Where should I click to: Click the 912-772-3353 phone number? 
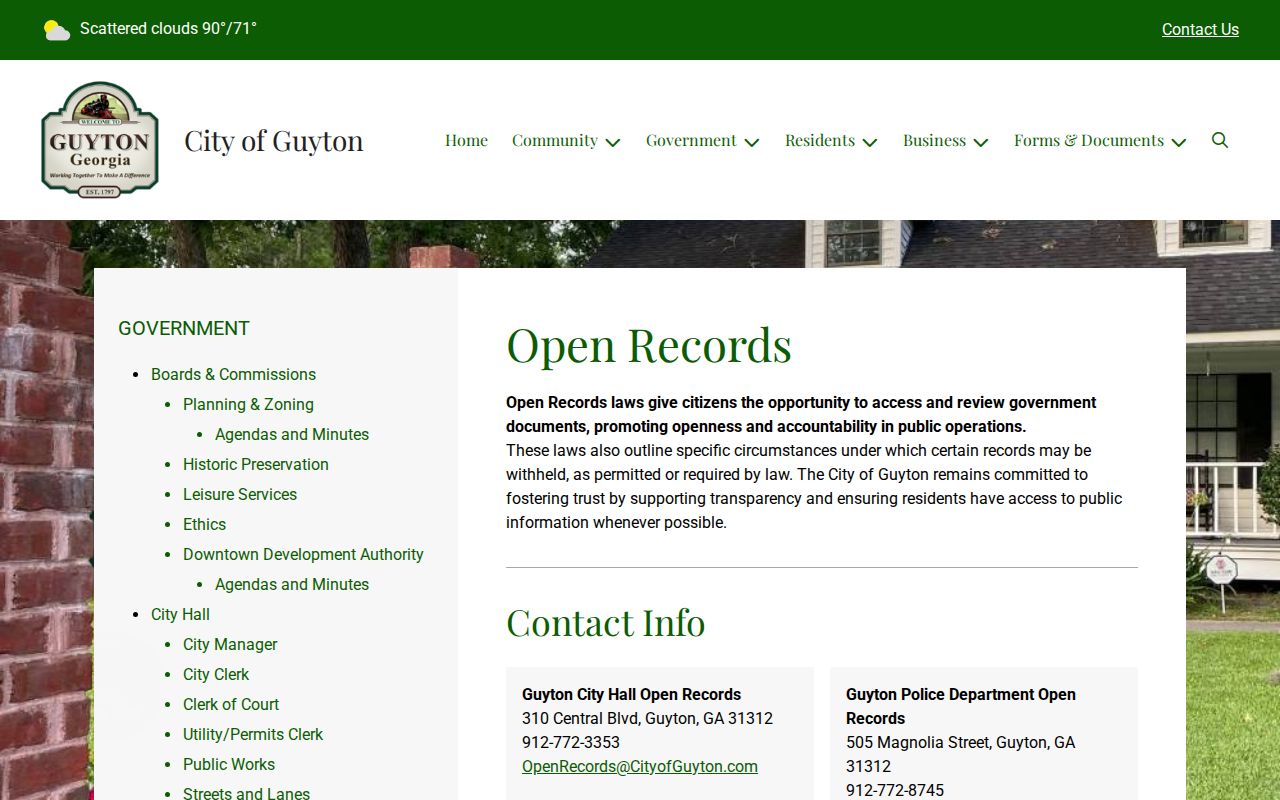point(571,742)
